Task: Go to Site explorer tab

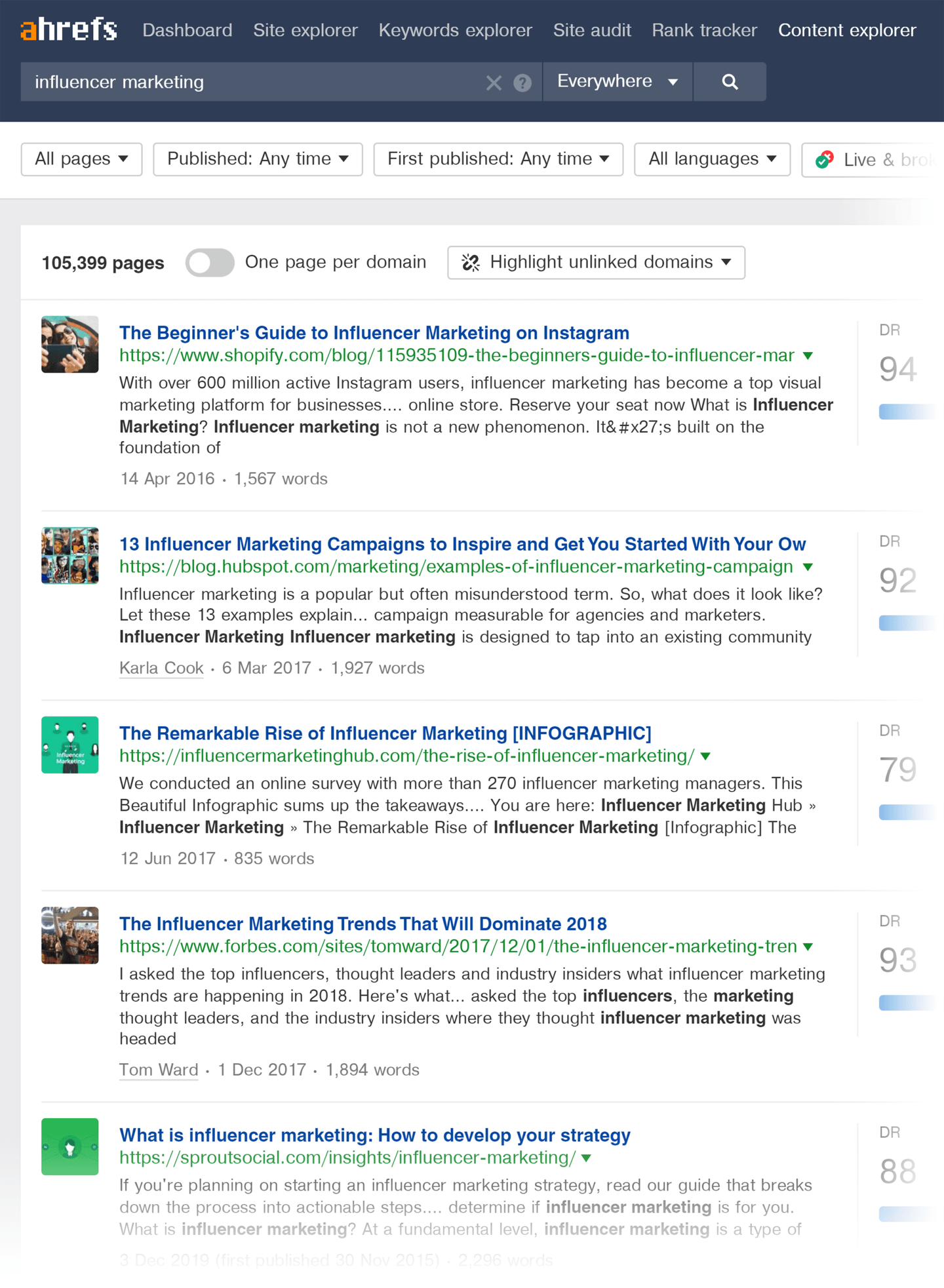Action: (x=305, y=30)
